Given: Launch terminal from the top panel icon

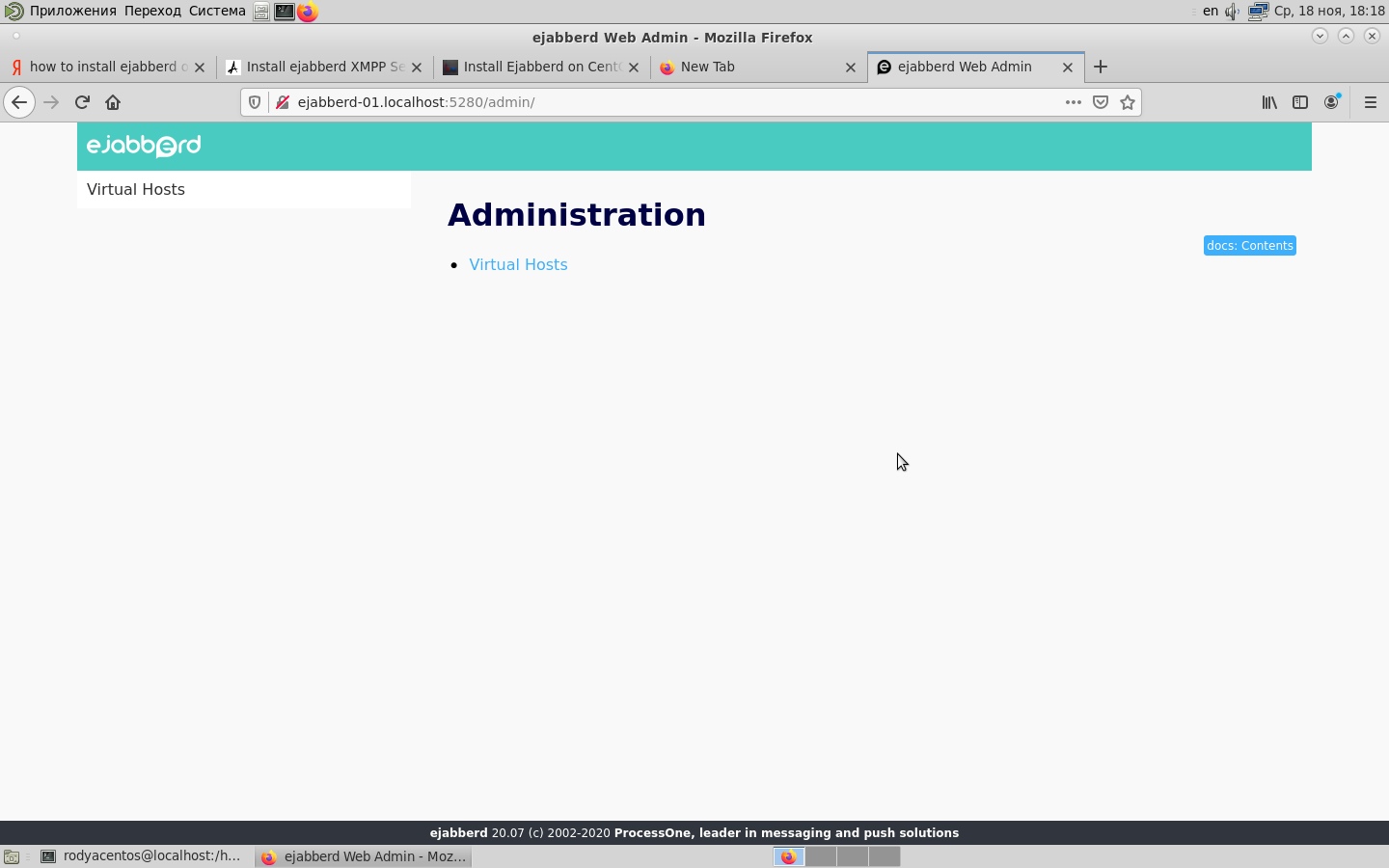Looking at the screenshot, I should click(x=285, y=12).
